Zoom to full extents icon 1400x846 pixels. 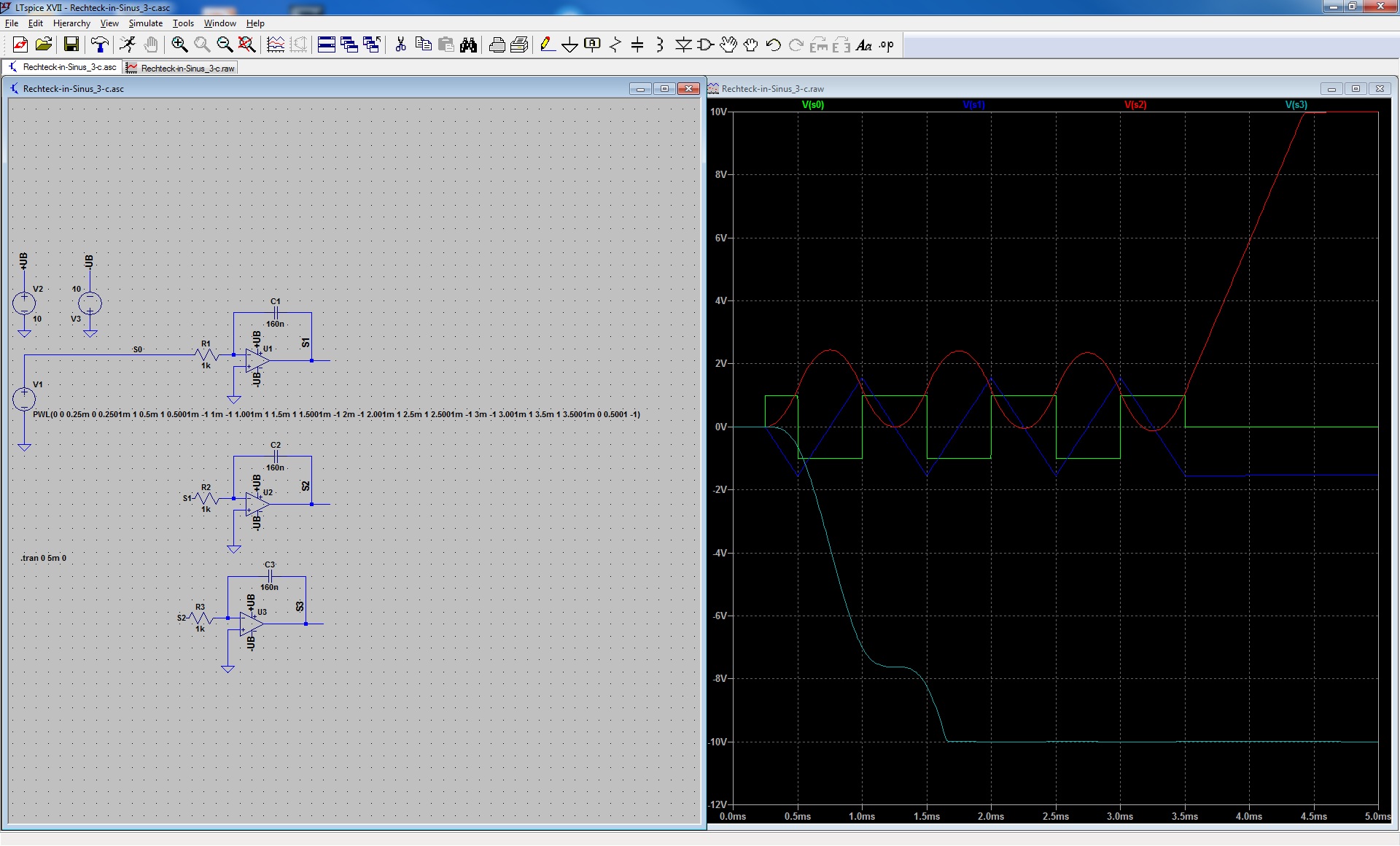[x=247, y=45]
